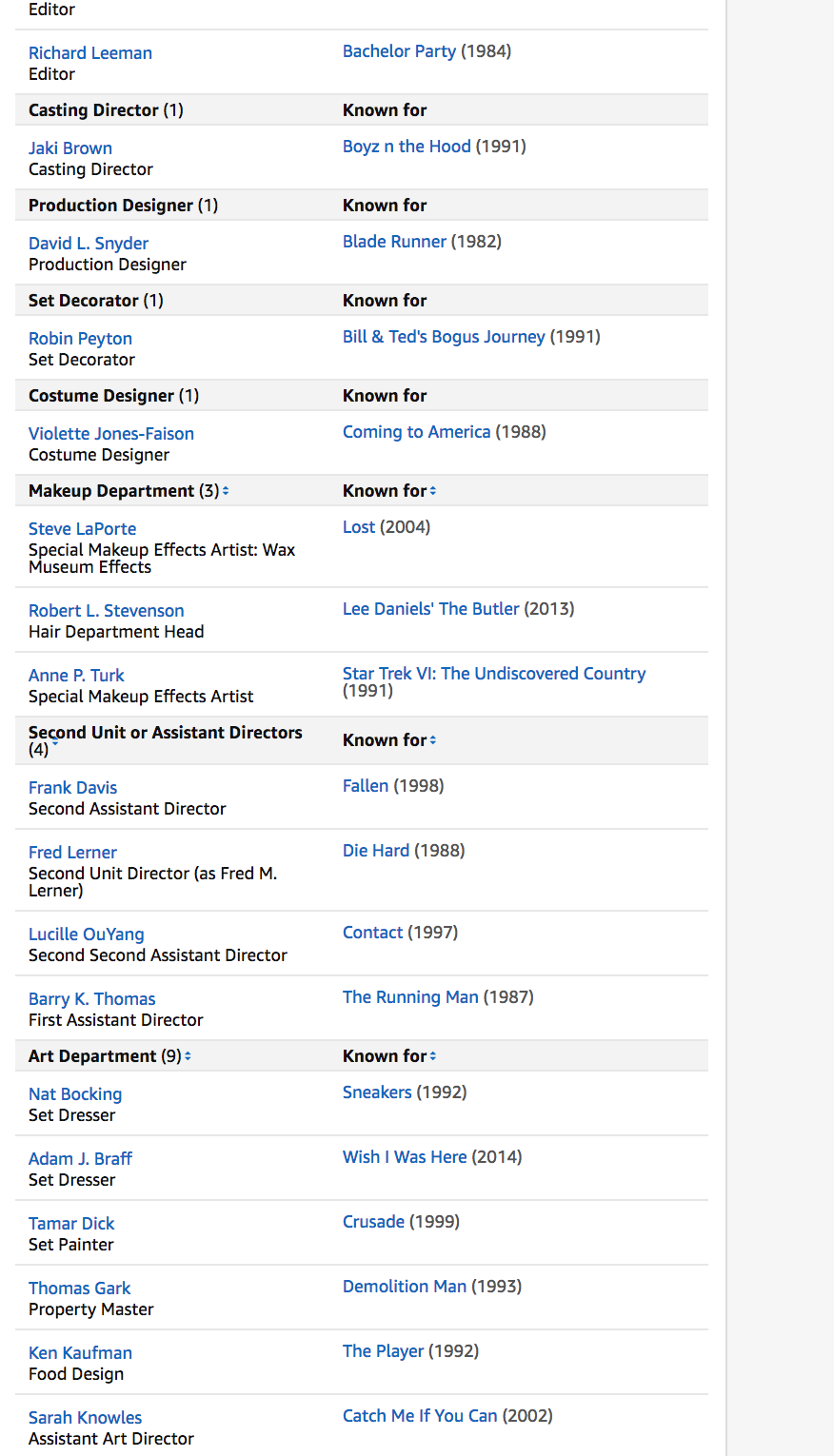The height and width of the screenshot is (1456, 834).
Task: Go to Jaki Brown's page
Action: (70, 148)
